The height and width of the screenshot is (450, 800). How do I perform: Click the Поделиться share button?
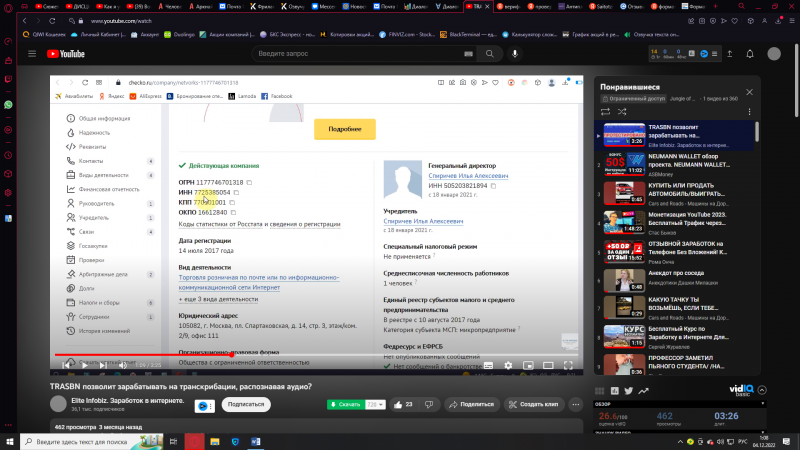click(471, 405)
